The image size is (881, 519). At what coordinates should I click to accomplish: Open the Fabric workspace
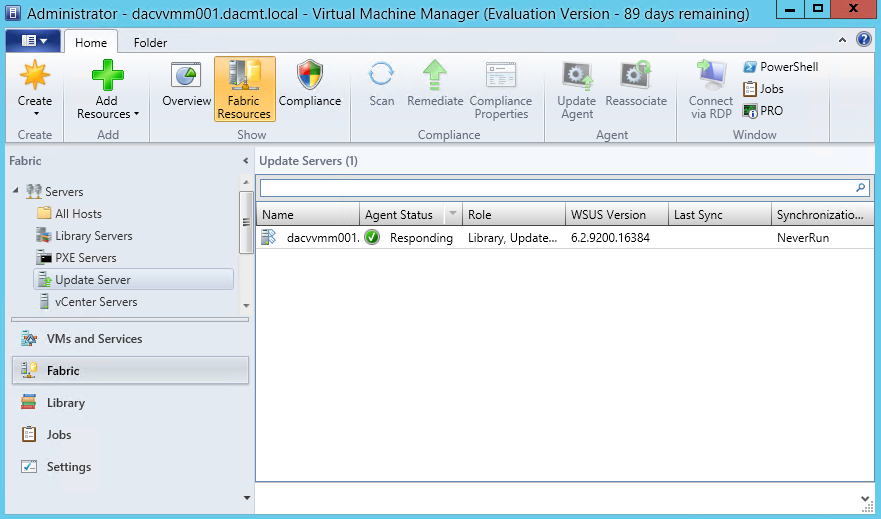point(130,371)
